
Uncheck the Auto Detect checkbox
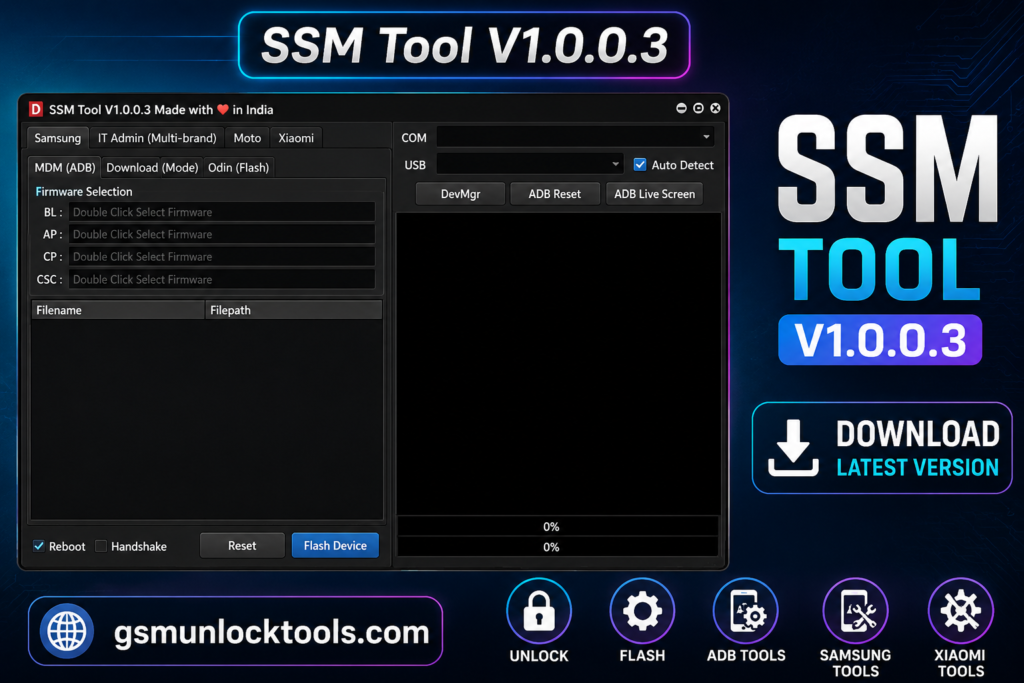coord(640,165)
